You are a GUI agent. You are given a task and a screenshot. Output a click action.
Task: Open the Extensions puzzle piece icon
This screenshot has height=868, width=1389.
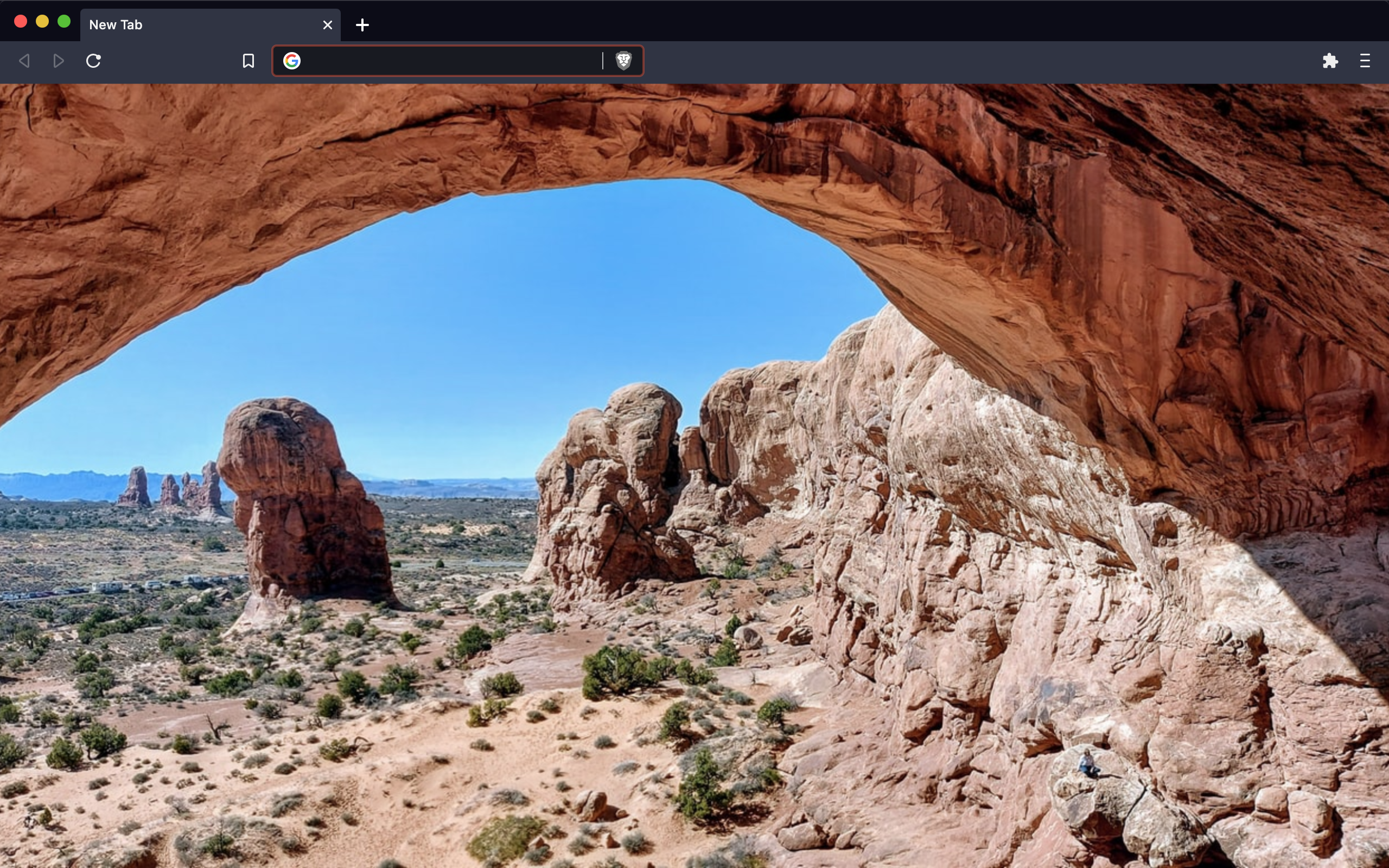pyautogui.click(x=1330, y=61)
